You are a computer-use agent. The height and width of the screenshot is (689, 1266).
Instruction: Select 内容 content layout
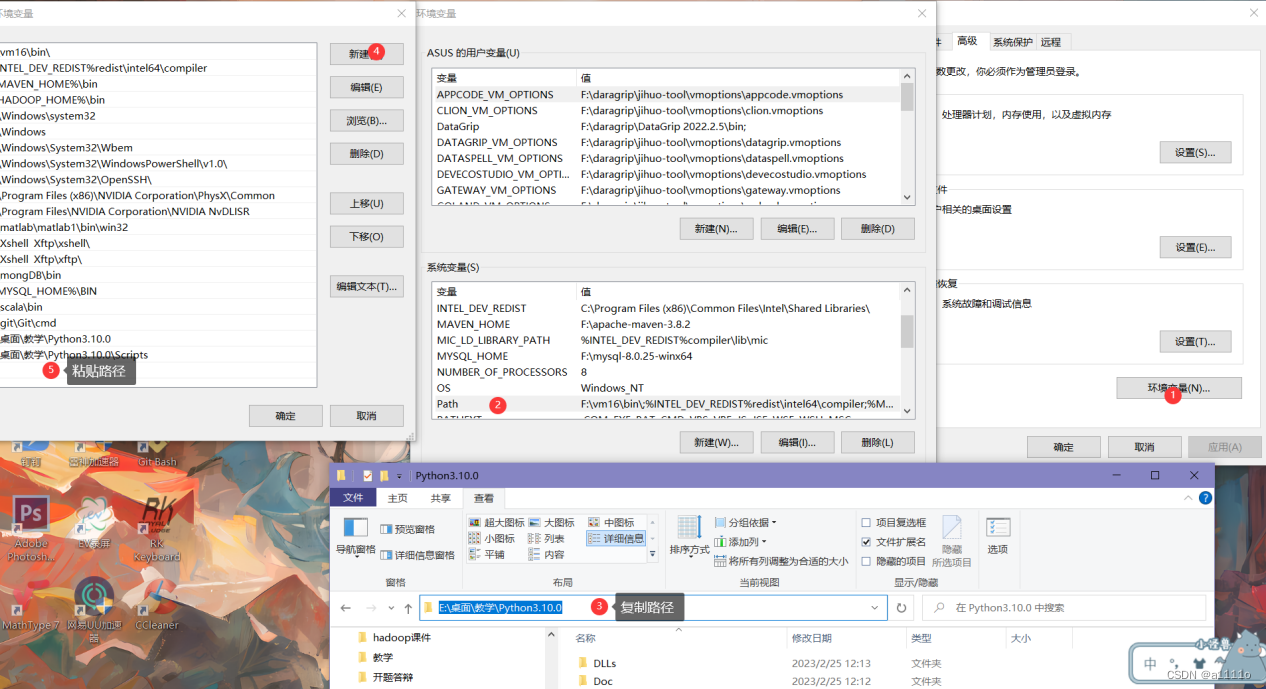pyautogui.click(x=546, y=554)
